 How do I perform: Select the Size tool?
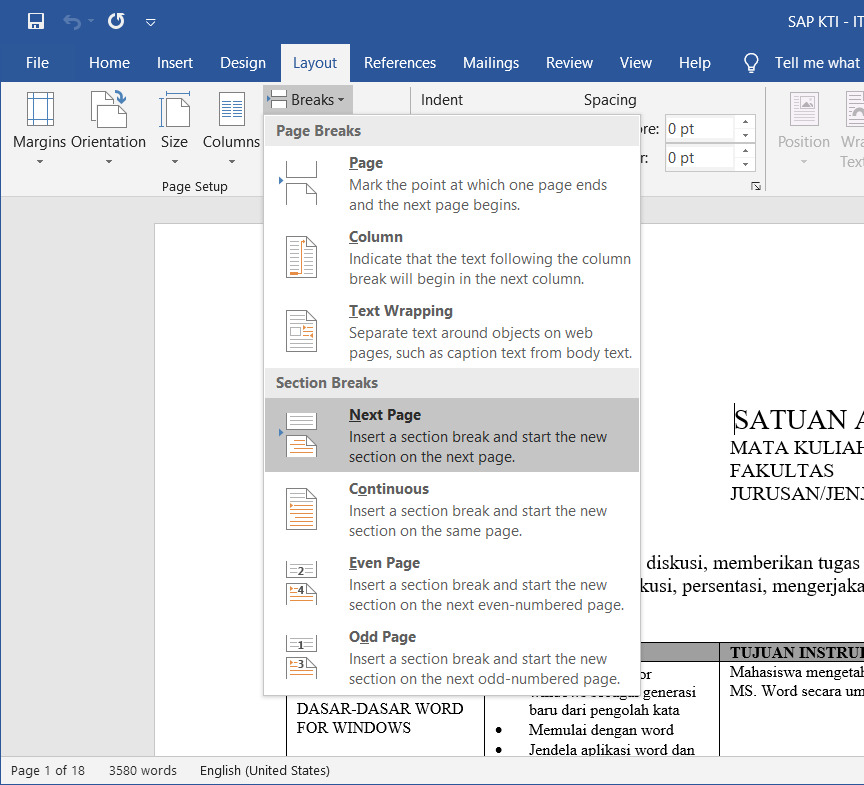click(x=174, y=127)
